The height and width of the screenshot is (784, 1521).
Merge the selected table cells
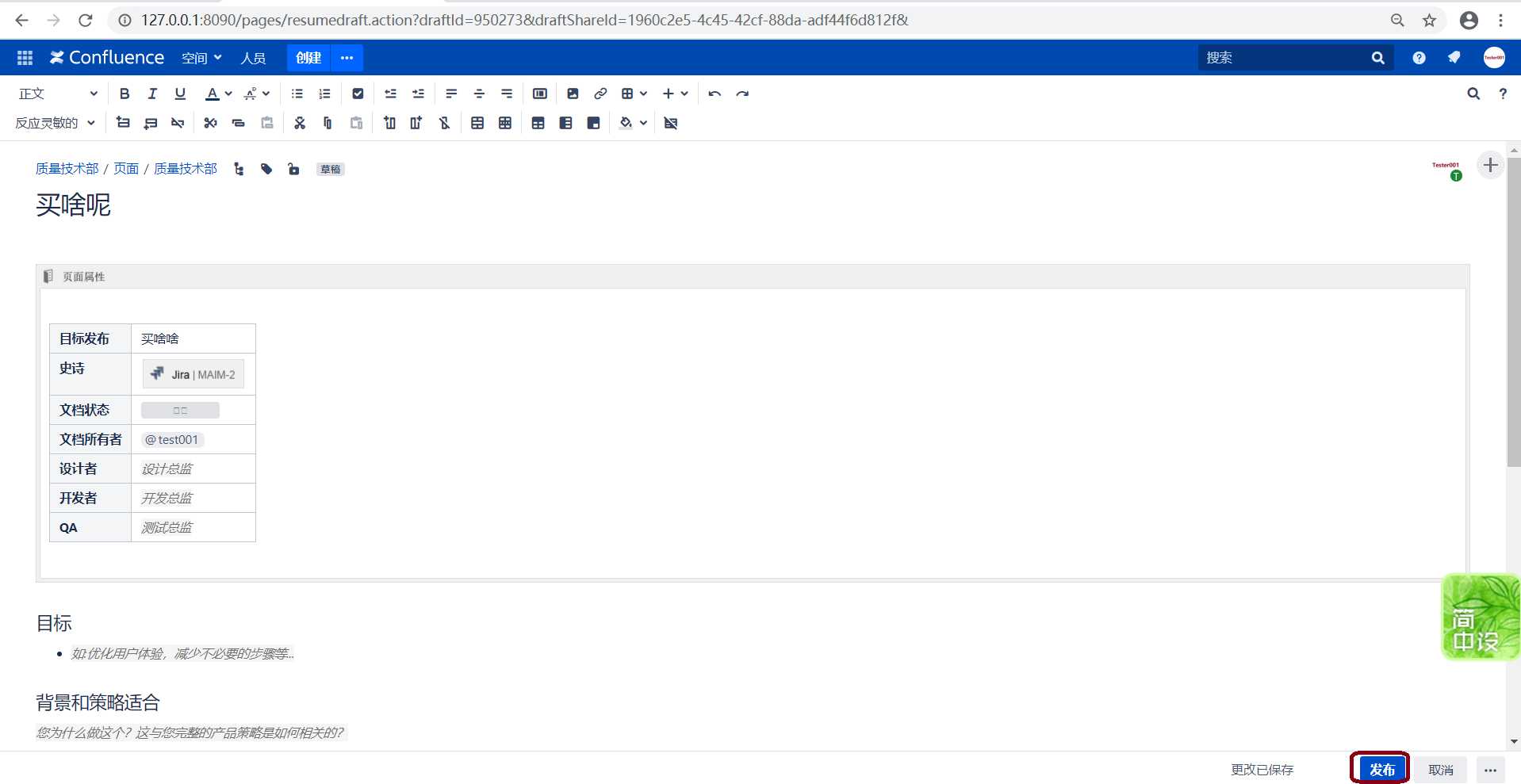(477, 123)
